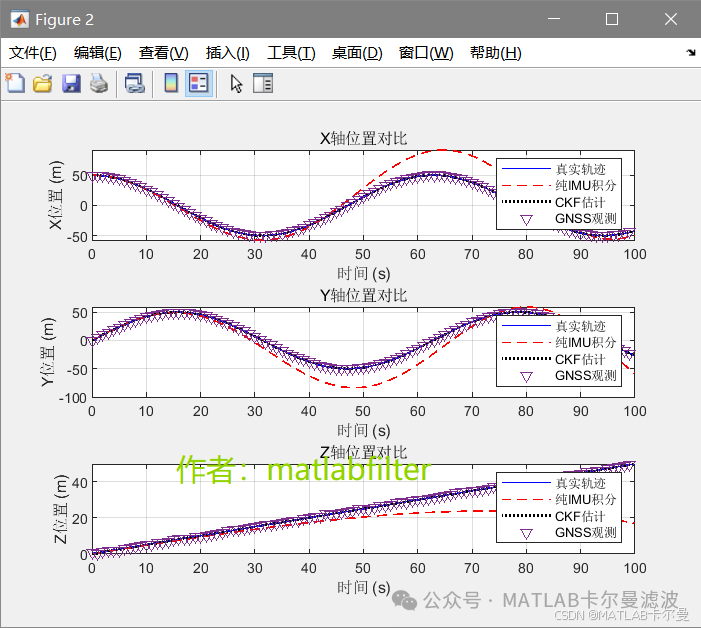
Task: Close the Figure 2 window
Action: [671, 19]
